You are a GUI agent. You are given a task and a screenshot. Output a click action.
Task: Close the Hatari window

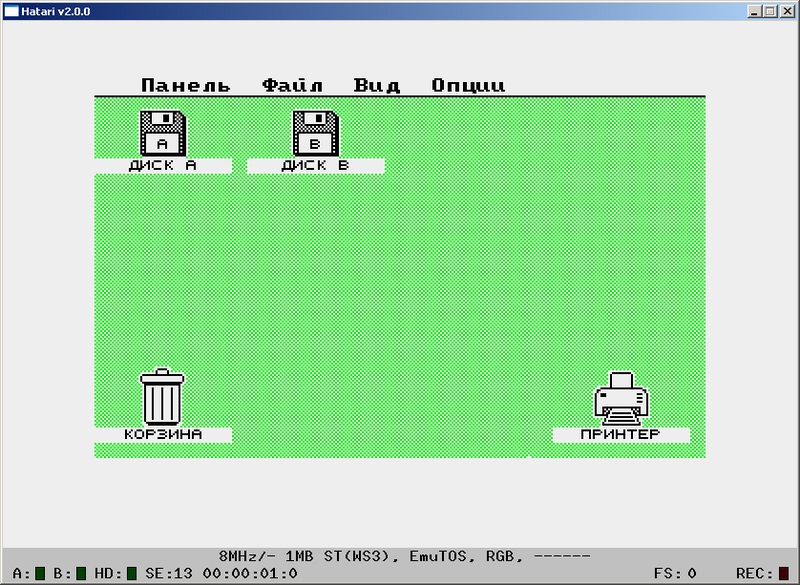787,11
